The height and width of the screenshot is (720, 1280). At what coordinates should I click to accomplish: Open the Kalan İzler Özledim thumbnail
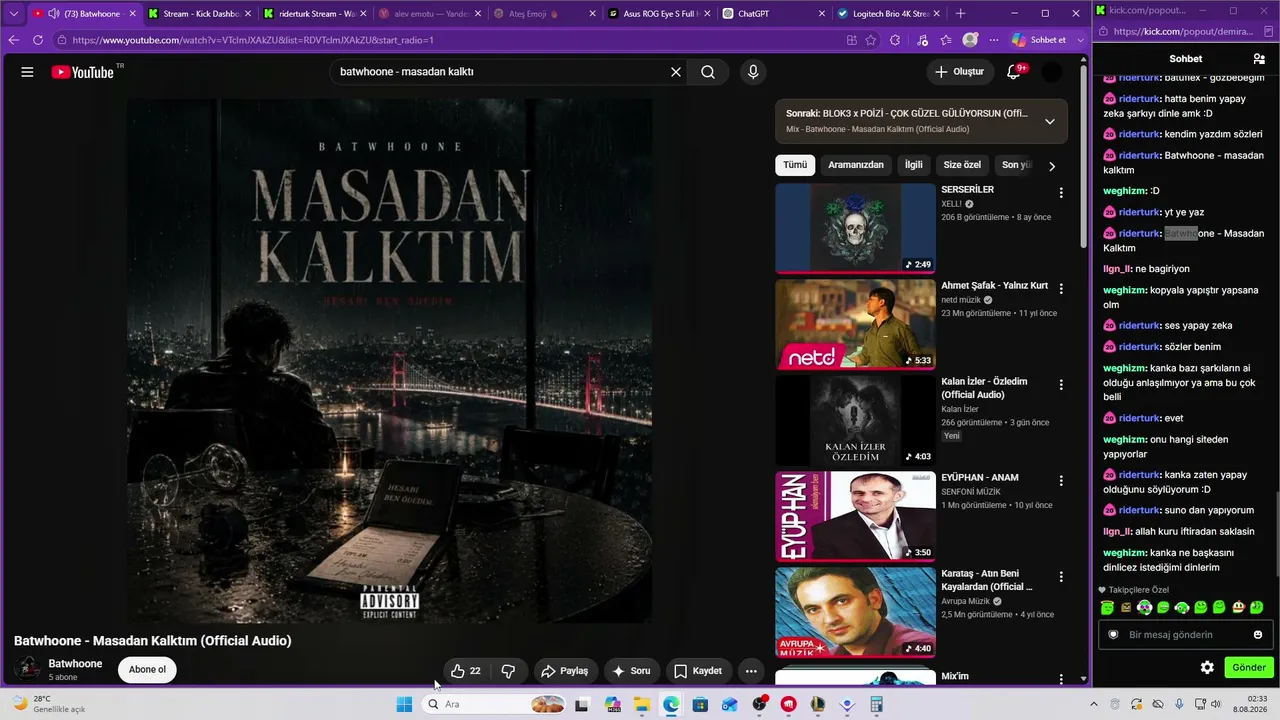[856, 420]
